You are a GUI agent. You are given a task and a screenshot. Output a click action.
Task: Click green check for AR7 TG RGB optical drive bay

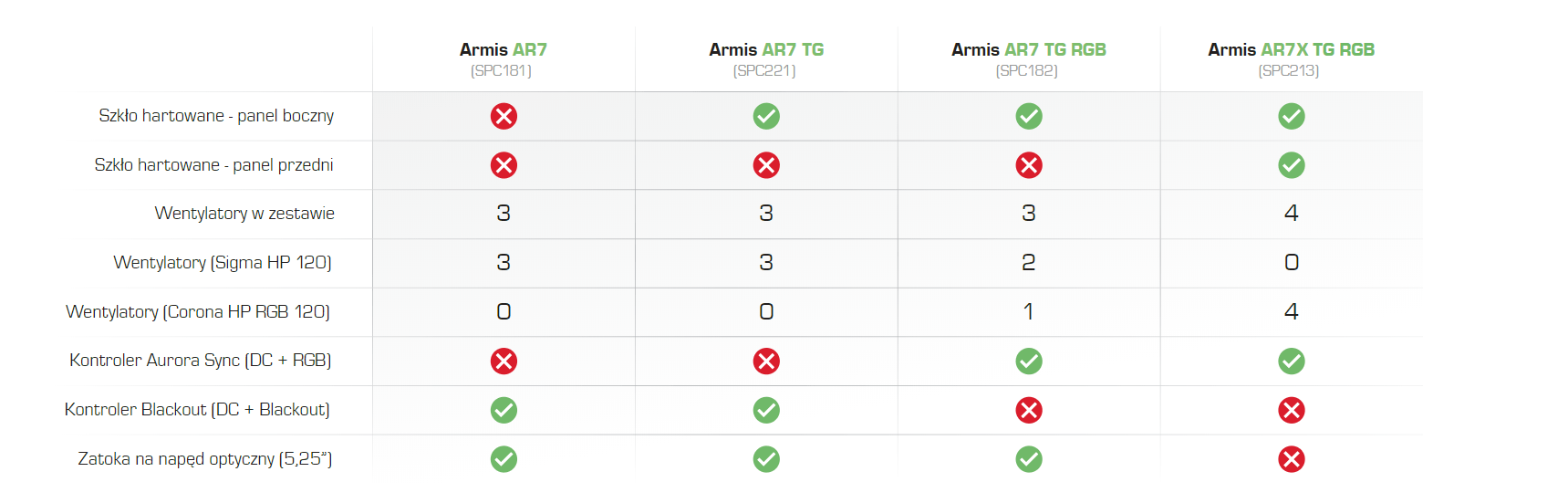tap(1029, 459)
